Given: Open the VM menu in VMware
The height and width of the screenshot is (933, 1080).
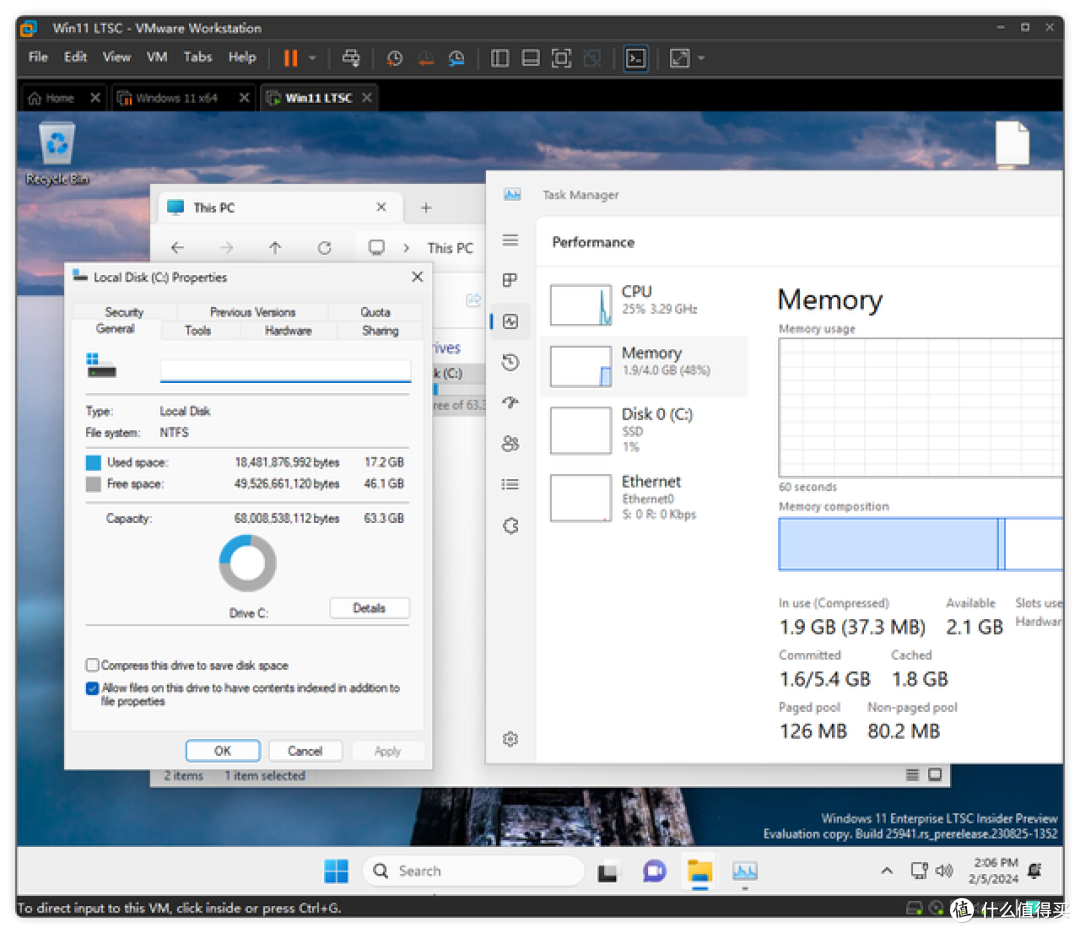Looking at the screenshot, I should click(x=156, y=57).
